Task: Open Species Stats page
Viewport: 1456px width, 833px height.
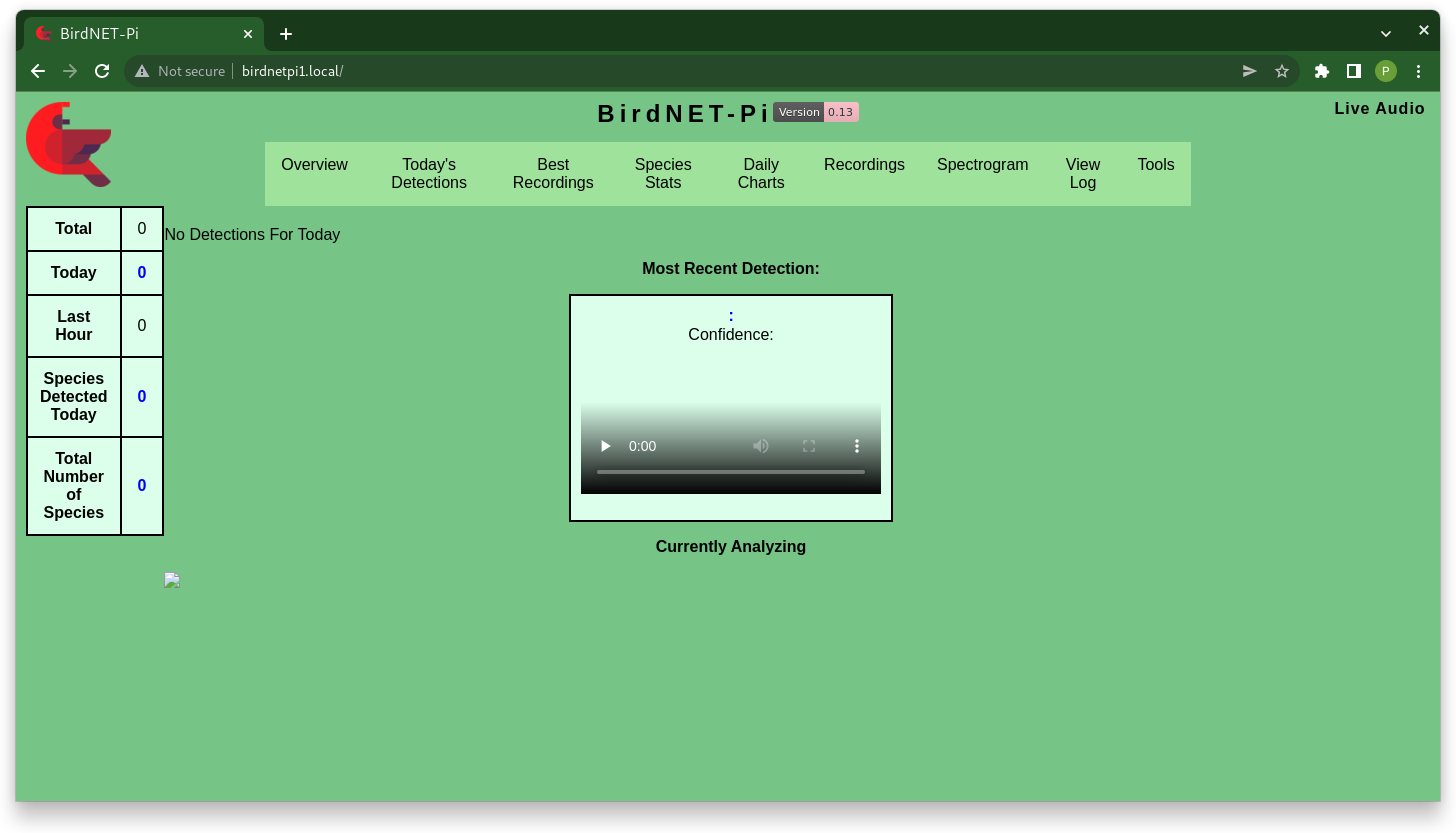Action: (663, 174)
